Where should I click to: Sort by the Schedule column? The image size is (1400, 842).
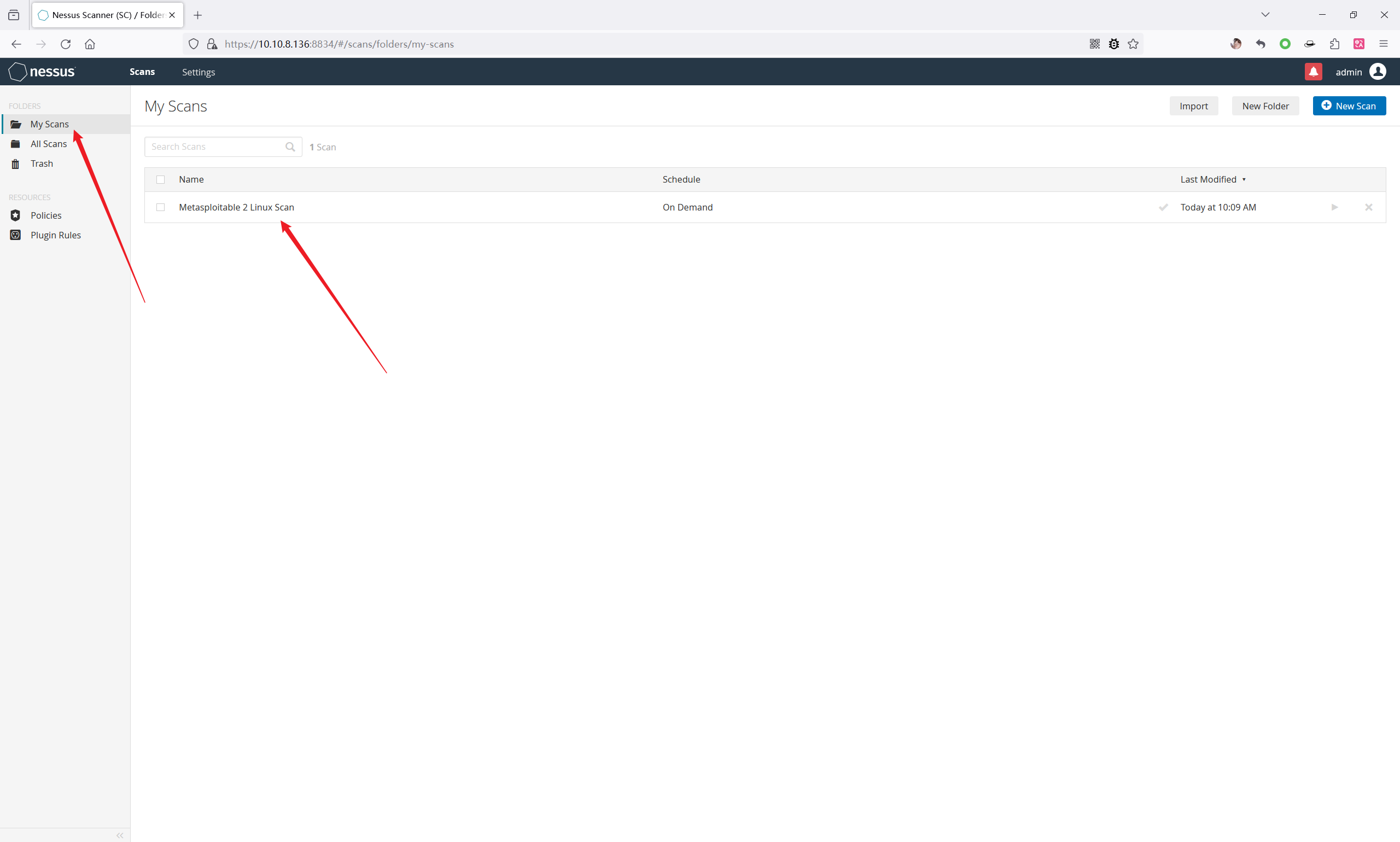[x=681, y=180]
